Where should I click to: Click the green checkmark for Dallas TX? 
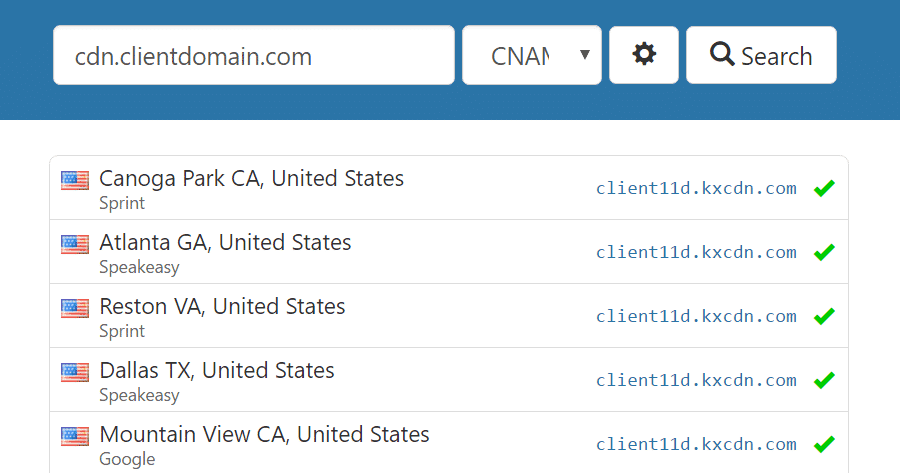(x=824, y=380)
